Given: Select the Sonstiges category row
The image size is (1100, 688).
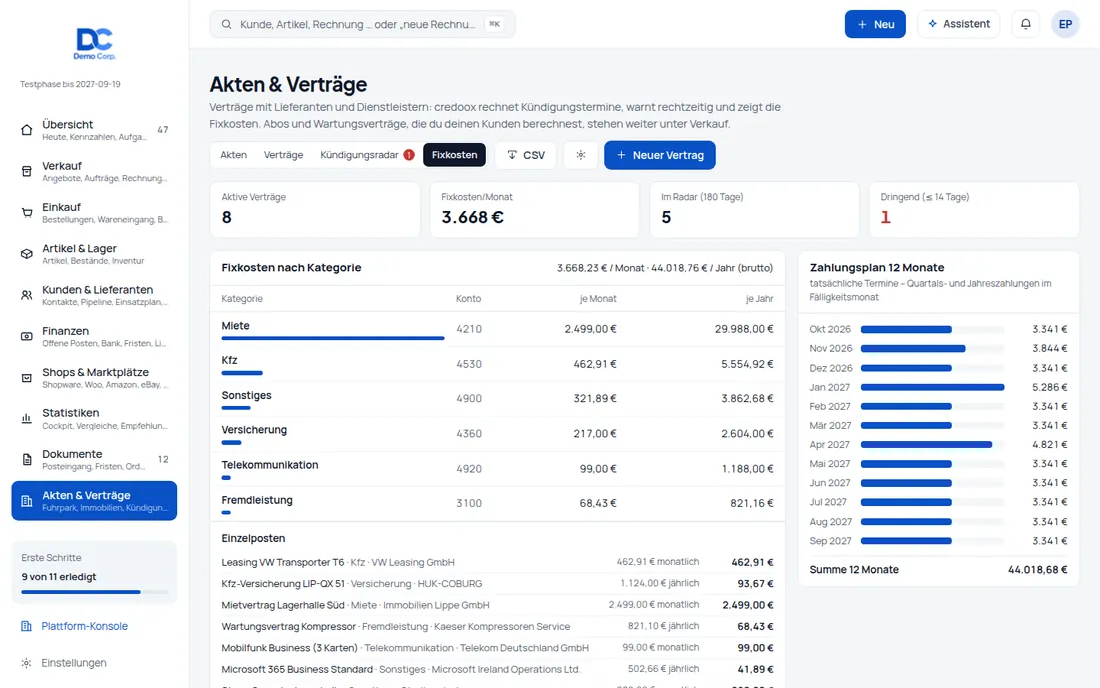Looking at the screenshot, I should [497, 398].
